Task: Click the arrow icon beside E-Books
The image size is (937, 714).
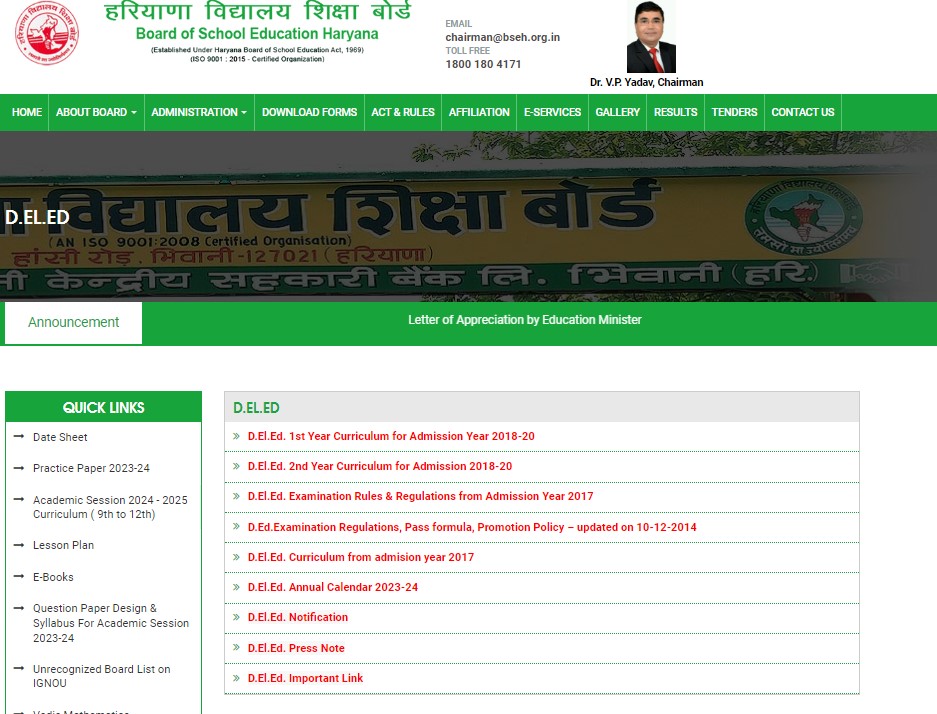Action: [19, 577]
